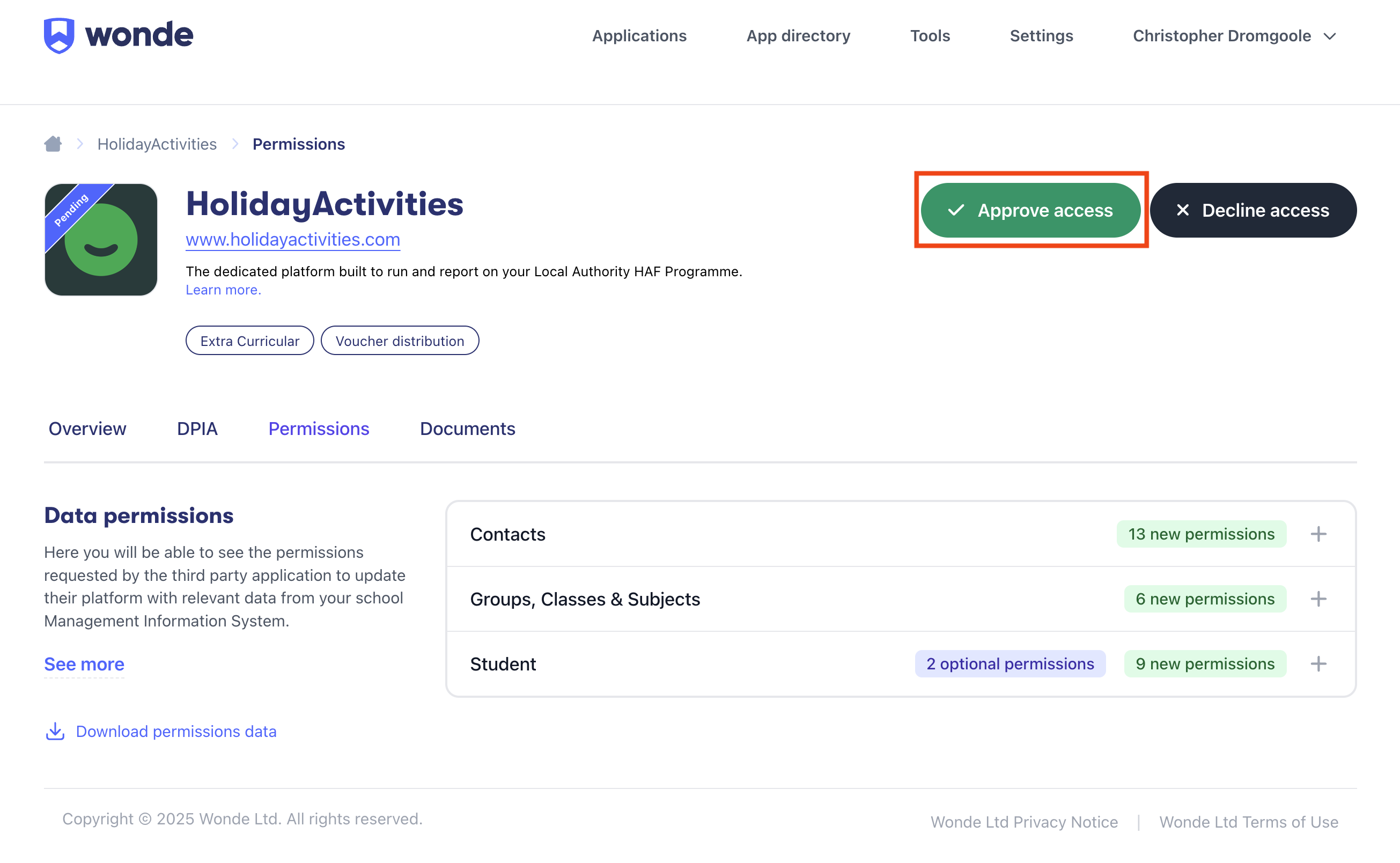
Task: Switch to the DPIA tab
Action: (197, 429)
